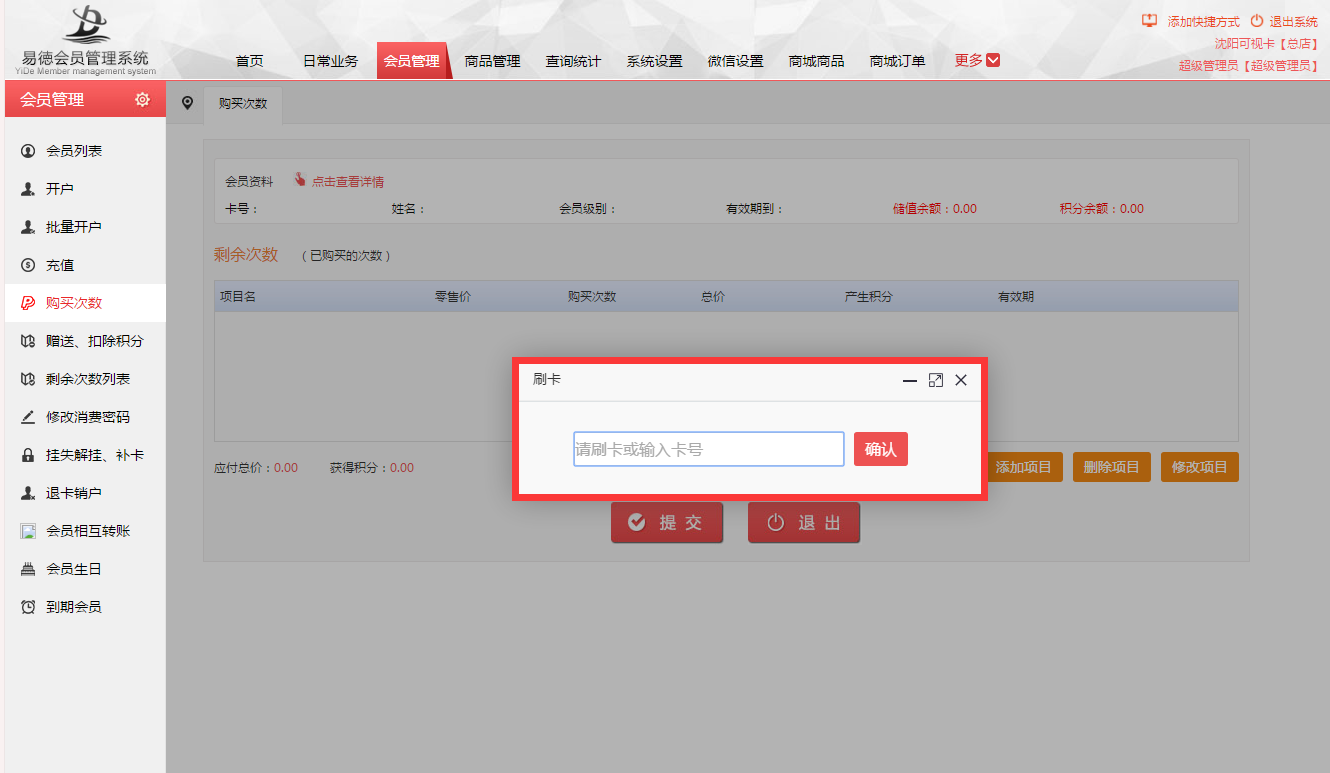Screen dimensions: 1330x773
Task: Click the 确认 button in the dialog
Action: click(x=881, y=449)
